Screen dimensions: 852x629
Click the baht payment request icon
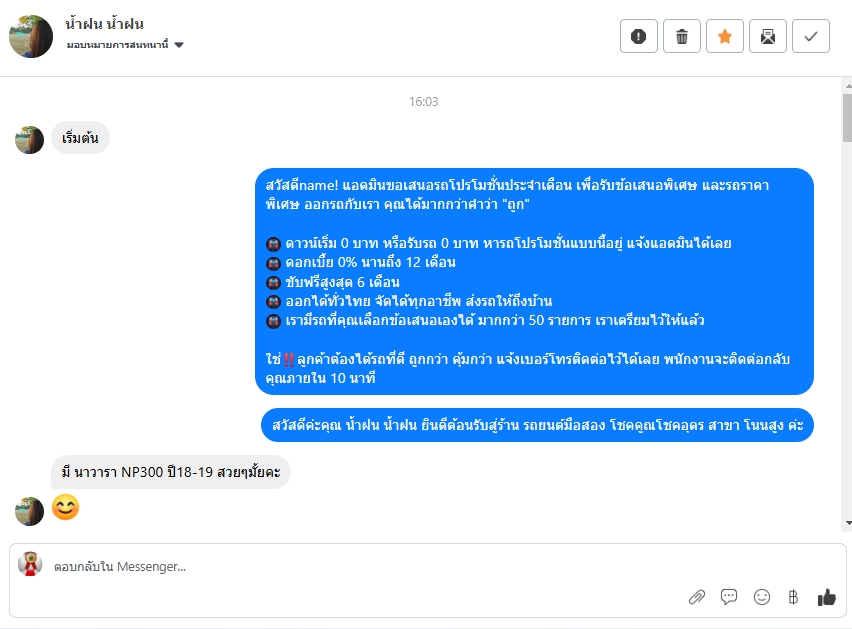(793, 597)
